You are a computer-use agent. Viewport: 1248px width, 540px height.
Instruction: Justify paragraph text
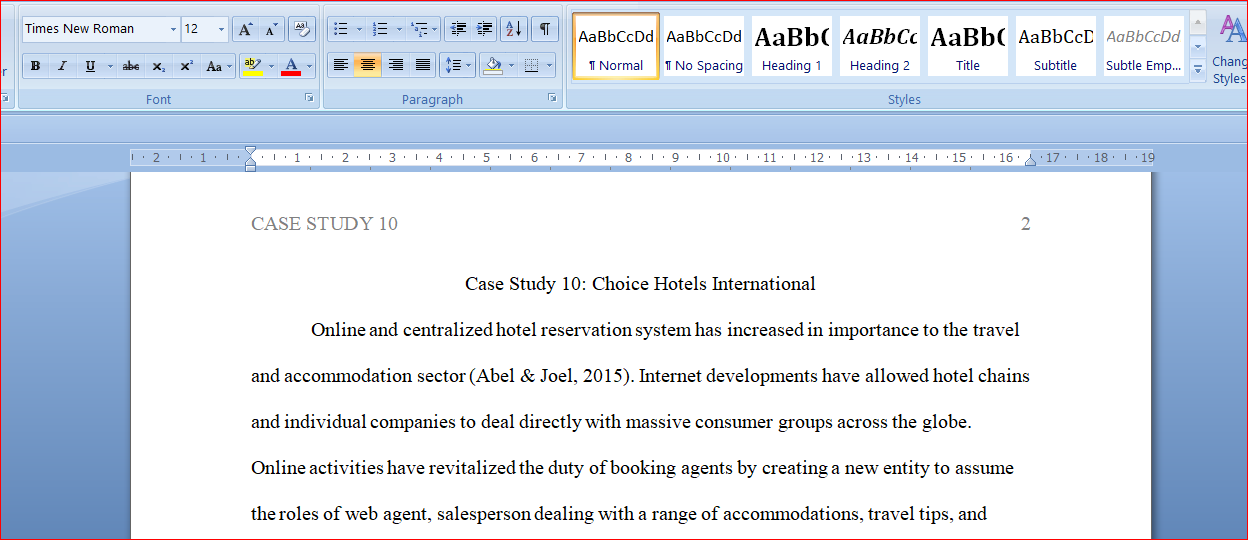pos(423,66)
